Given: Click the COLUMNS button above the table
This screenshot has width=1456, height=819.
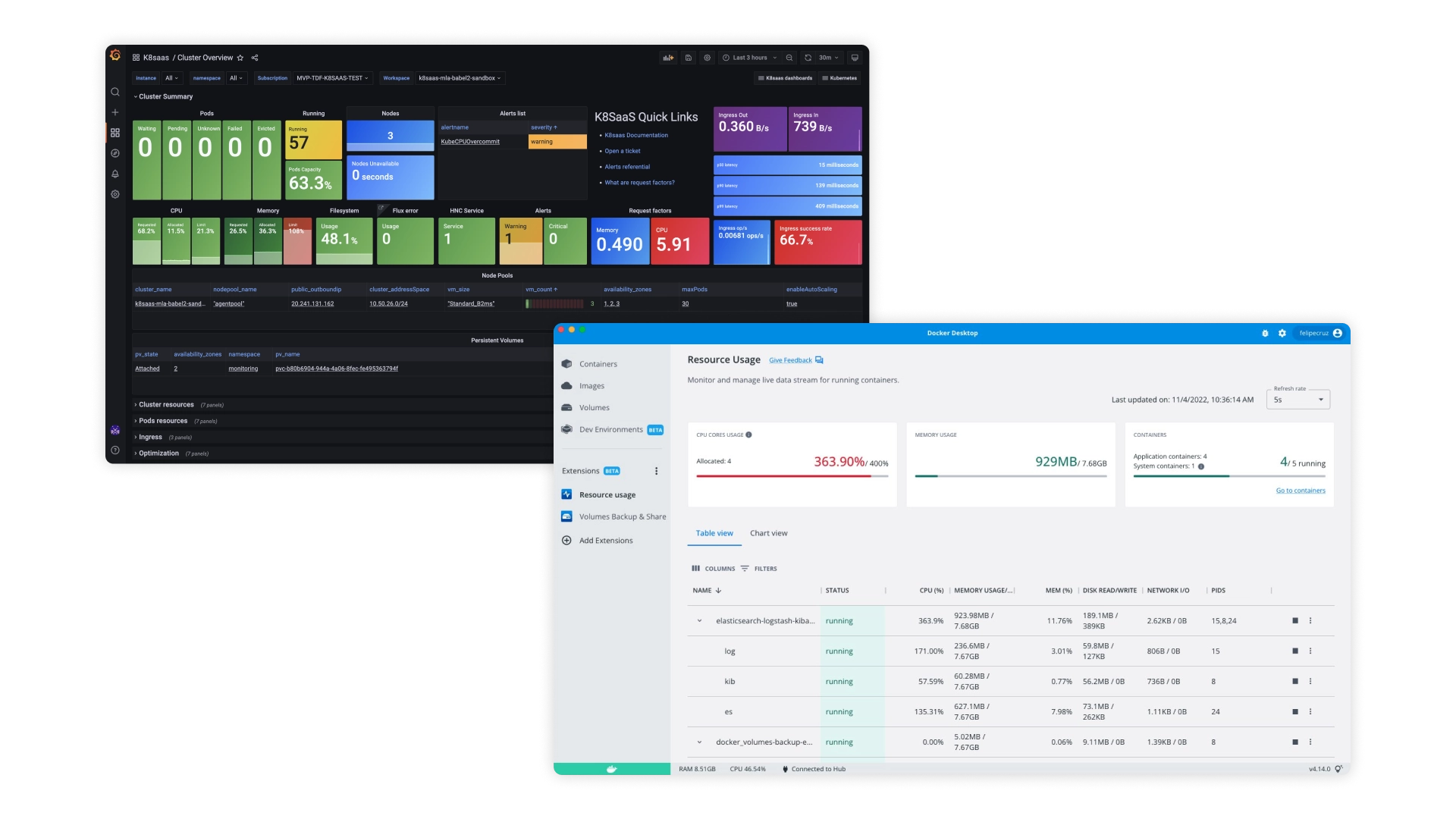Looking at the screenshot, I should (714, 569).
